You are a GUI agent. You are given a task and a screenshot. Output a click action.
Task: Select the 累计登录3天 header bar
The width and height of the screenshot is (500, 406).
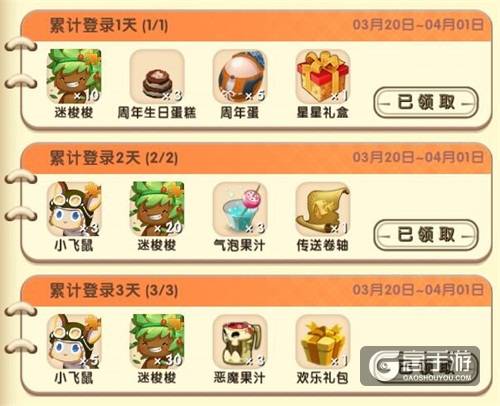point(256,290)
